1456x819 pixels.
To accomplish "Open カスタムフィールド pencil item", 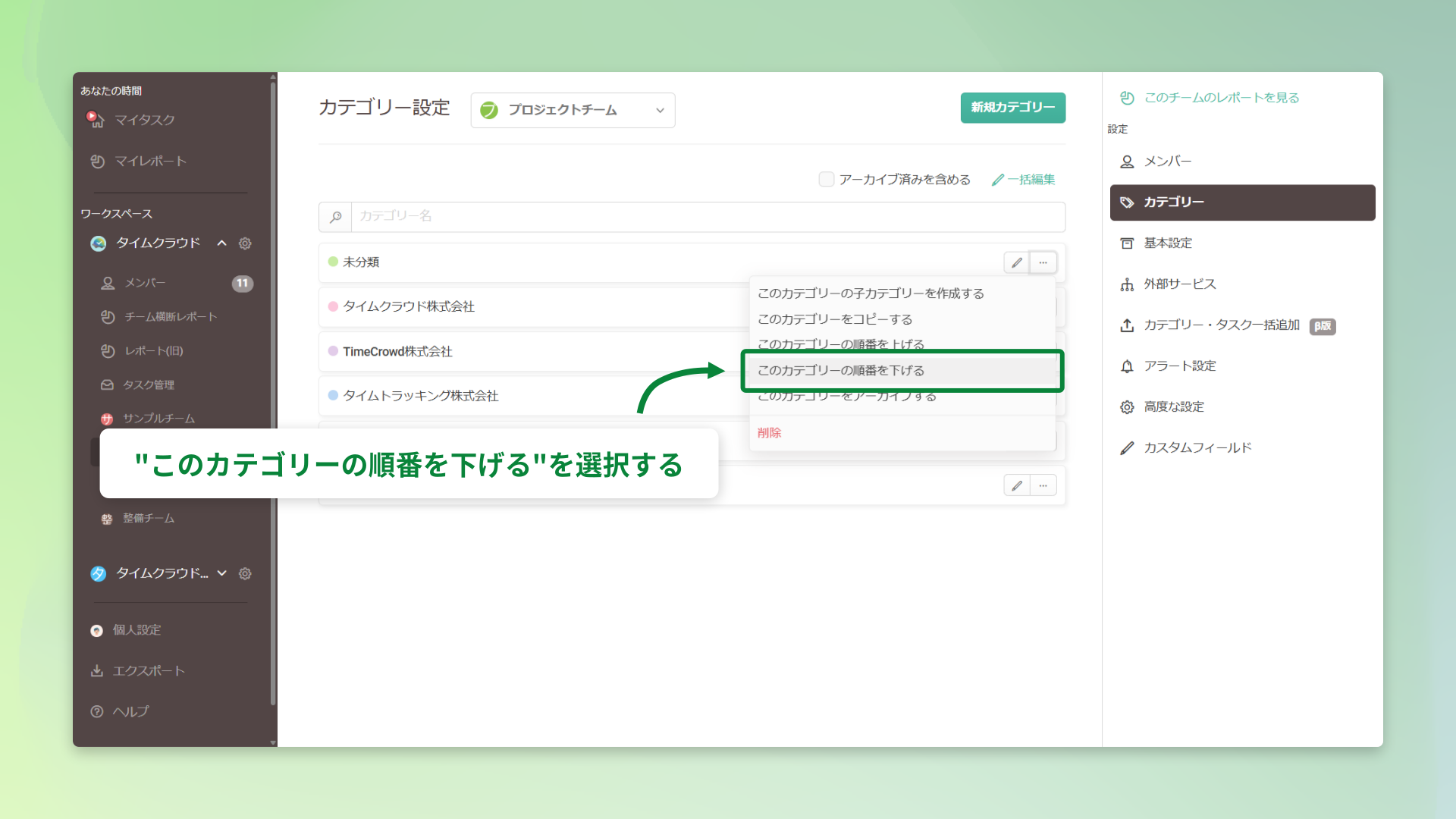I will click(1197, 448).
